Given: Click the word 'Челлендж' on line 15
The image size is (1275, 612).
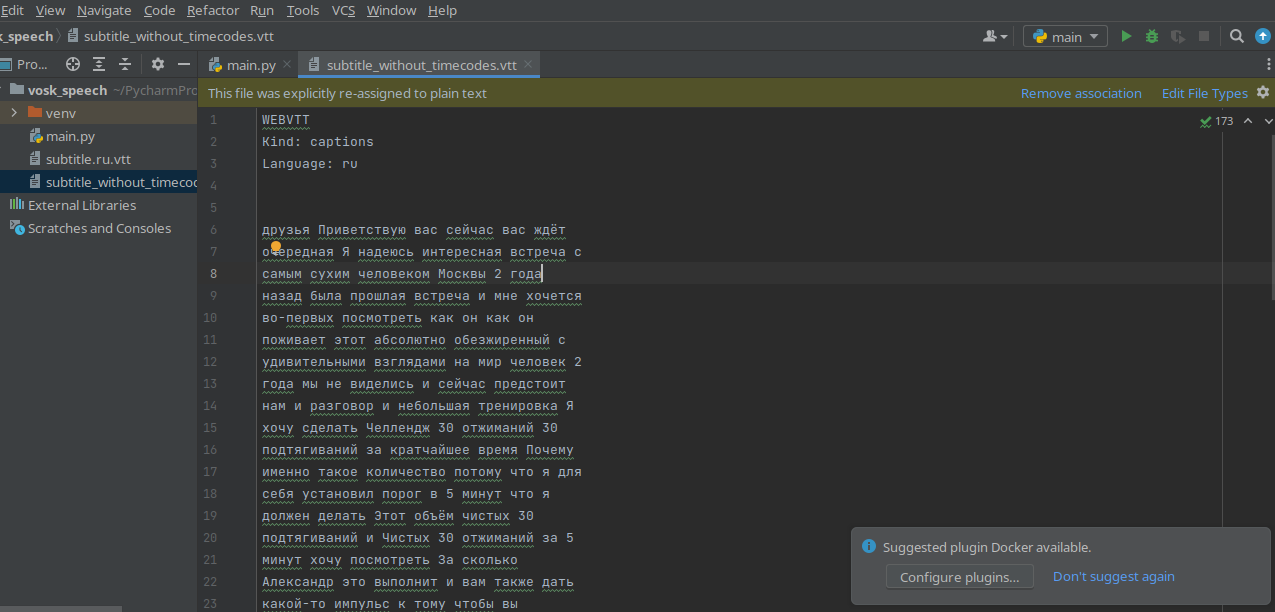Looking at the screenshot, I should click(398, 428).
